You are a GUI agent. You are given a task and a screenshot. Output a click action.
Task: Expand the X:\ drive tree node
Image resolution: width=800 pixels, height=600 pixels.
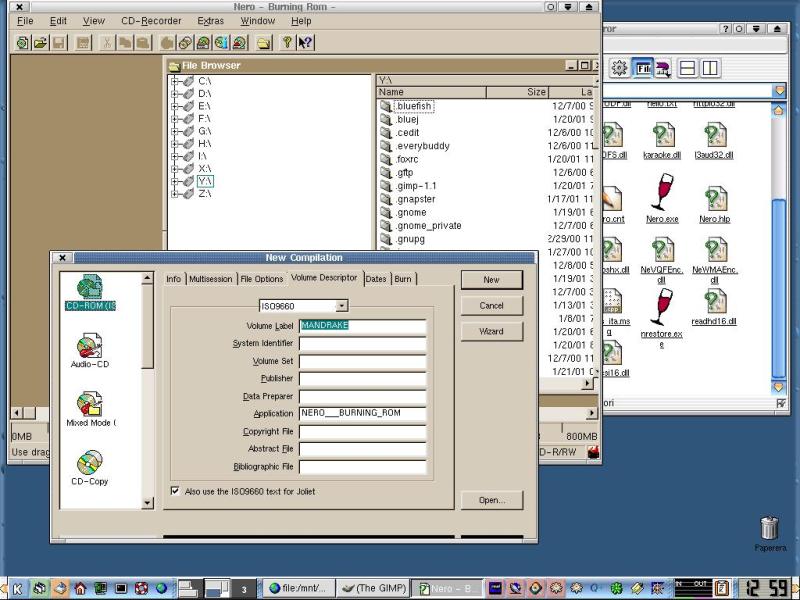174,168
